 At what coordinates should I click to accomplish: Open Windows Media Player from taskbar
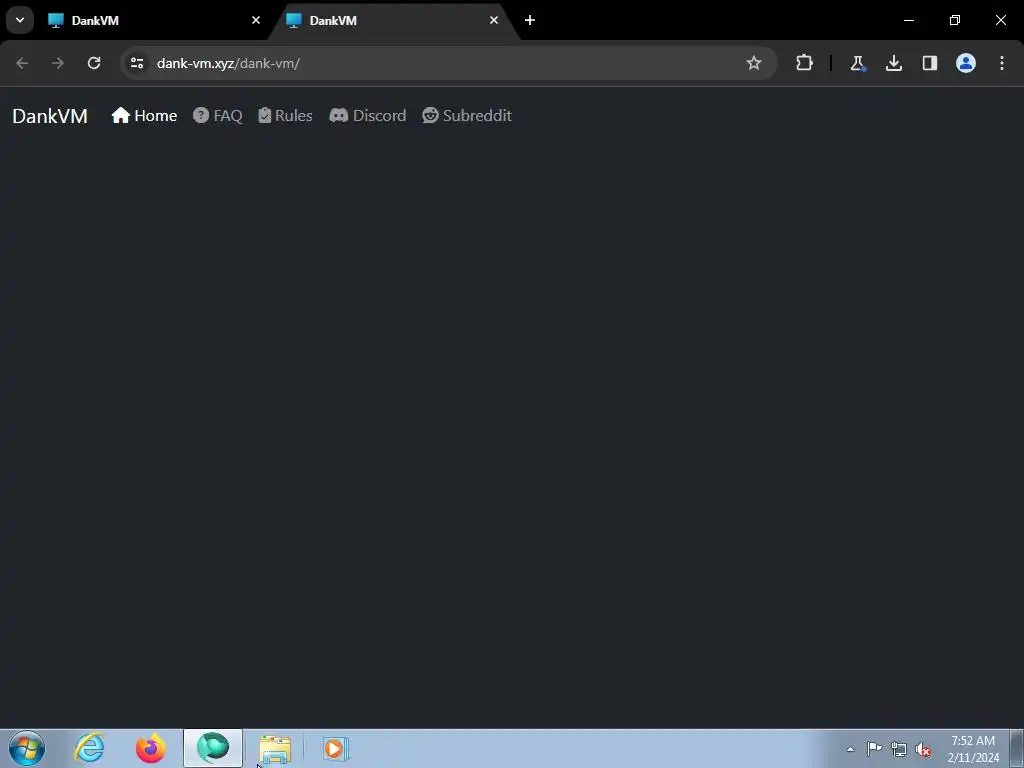336,748
